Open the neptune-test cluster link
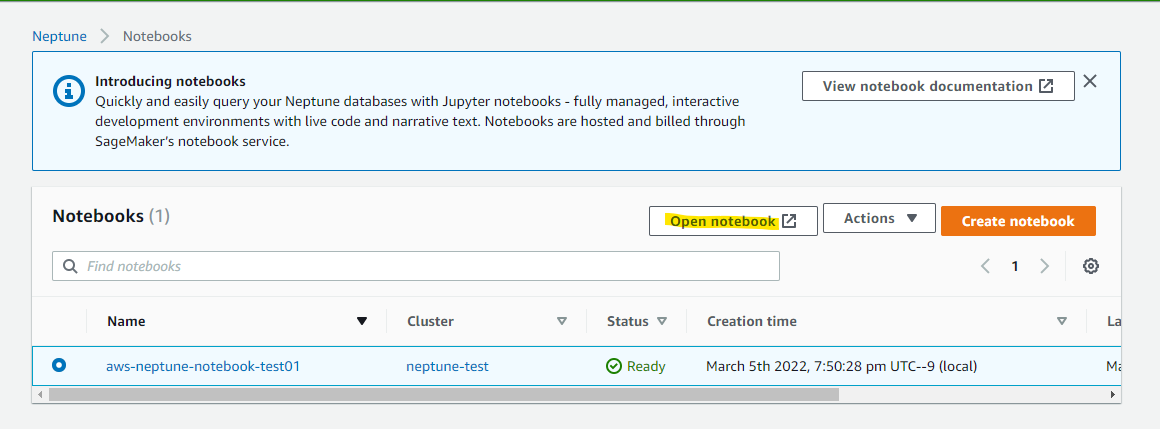This screenshot has width=1160, height=429. coord(448,366)
